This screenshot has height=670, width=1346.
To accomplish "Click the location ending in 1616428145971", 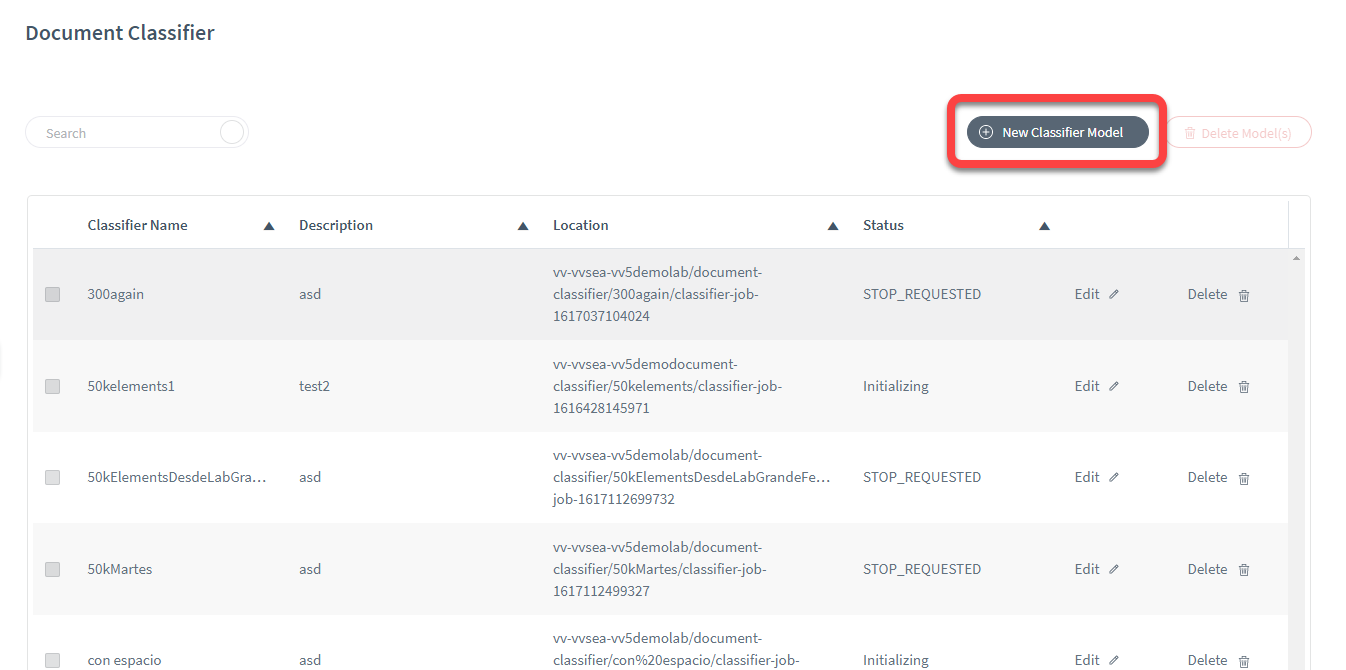I will tap(667, 386).
